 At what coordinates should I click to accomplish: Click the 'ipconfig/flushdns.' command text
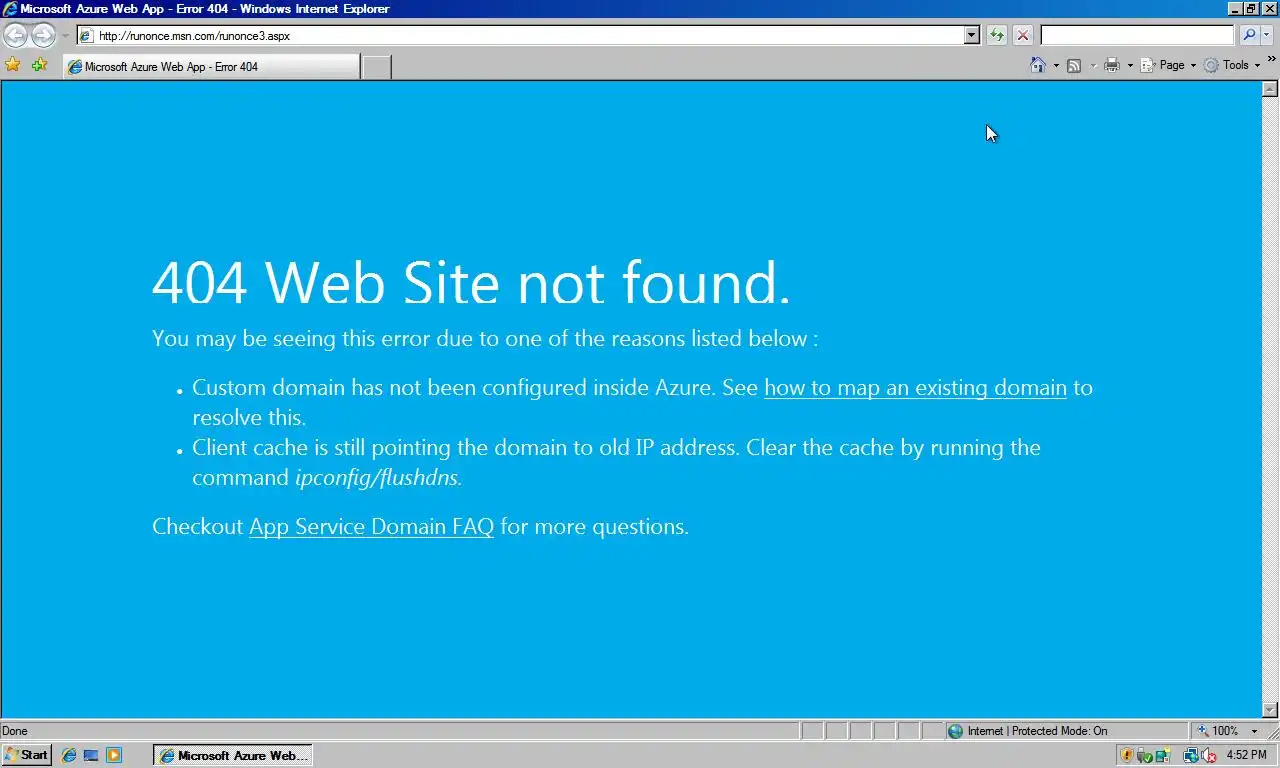click(378, 478)
